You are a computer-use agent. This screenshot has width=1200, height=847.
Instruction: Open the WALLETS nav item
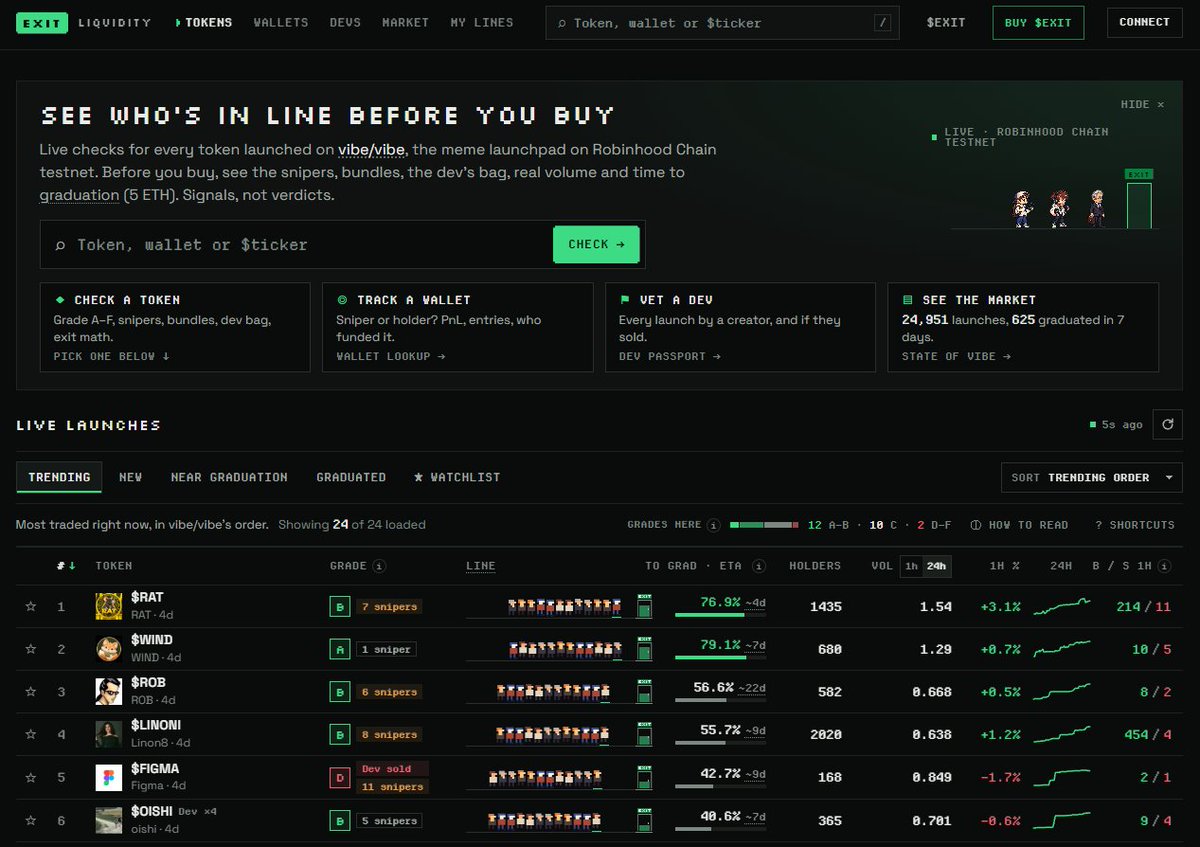pos(281,22)
